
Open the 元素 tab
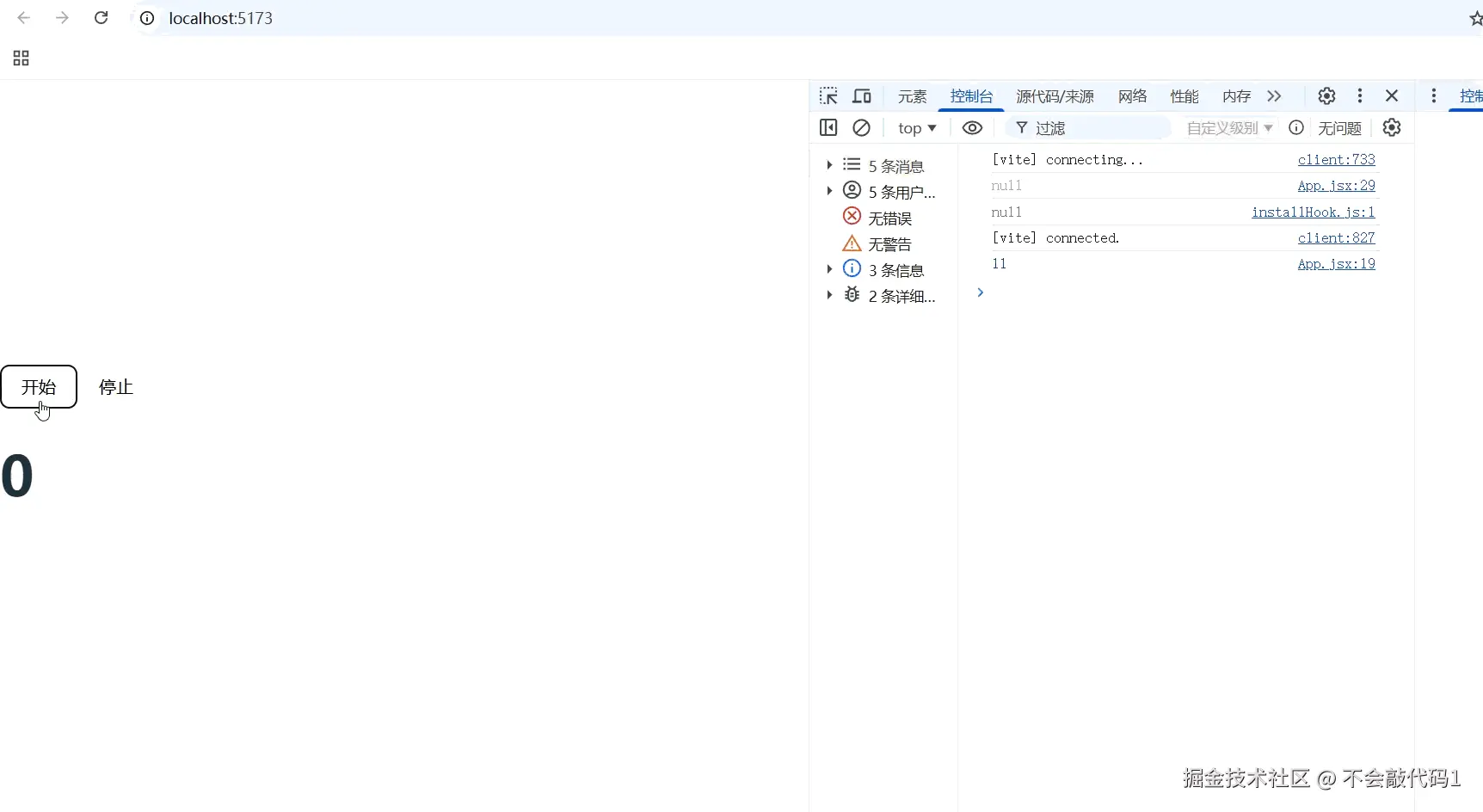point(912,96)
